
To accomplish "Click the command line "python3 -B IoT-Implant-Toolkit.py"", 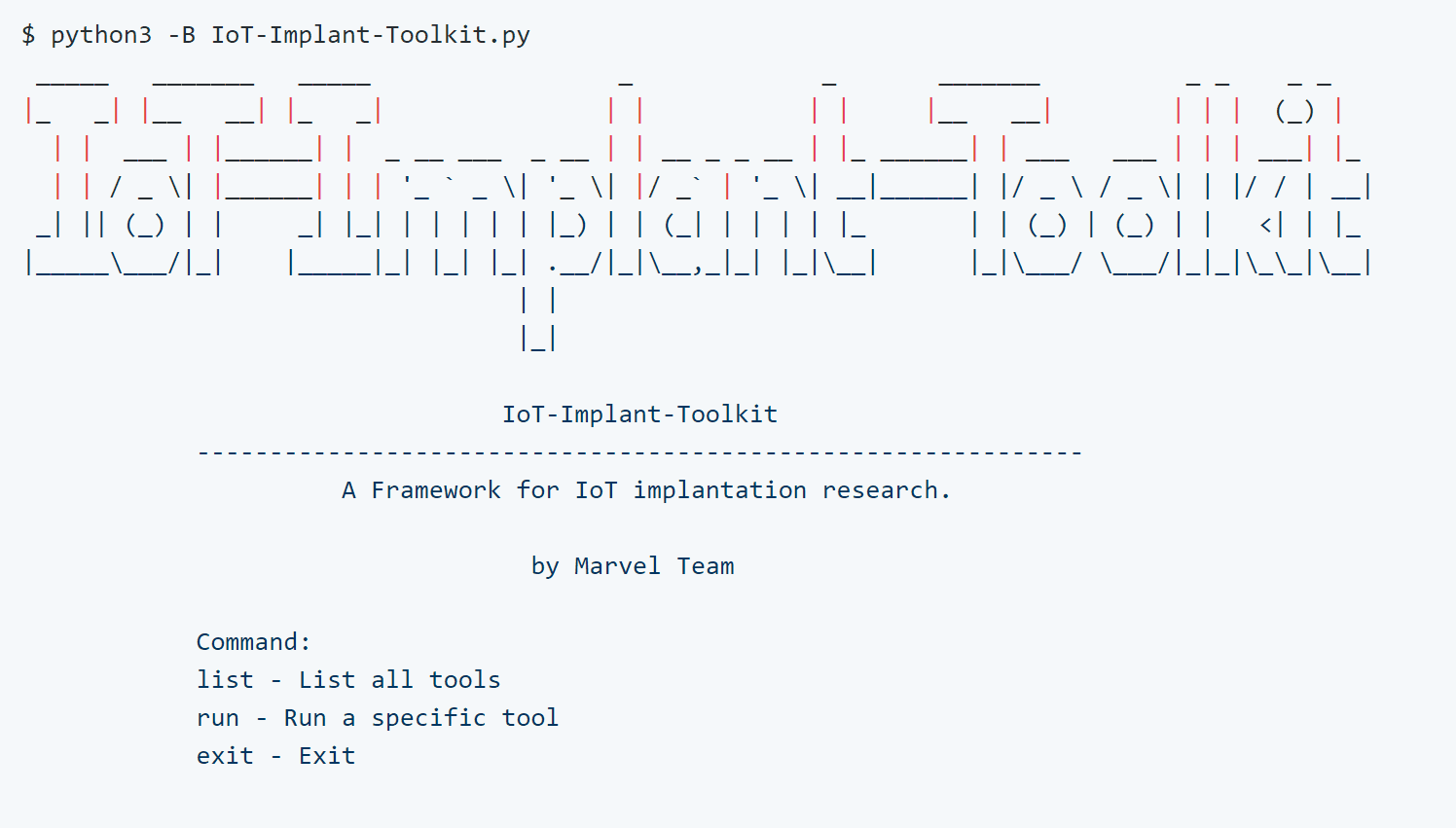I will point(290,35).
